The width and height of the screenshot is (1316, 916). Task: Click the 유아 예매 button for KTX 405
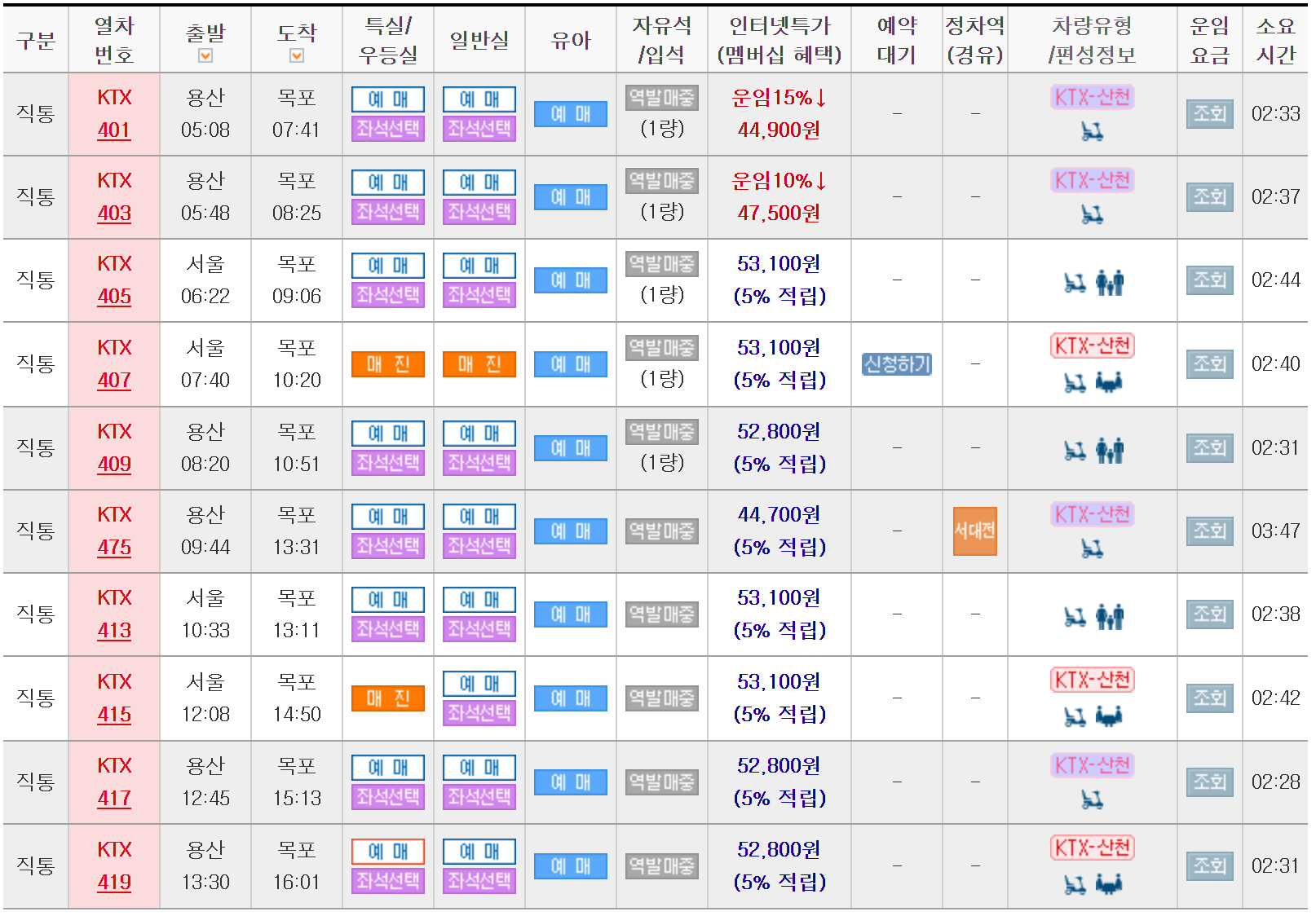571,280
